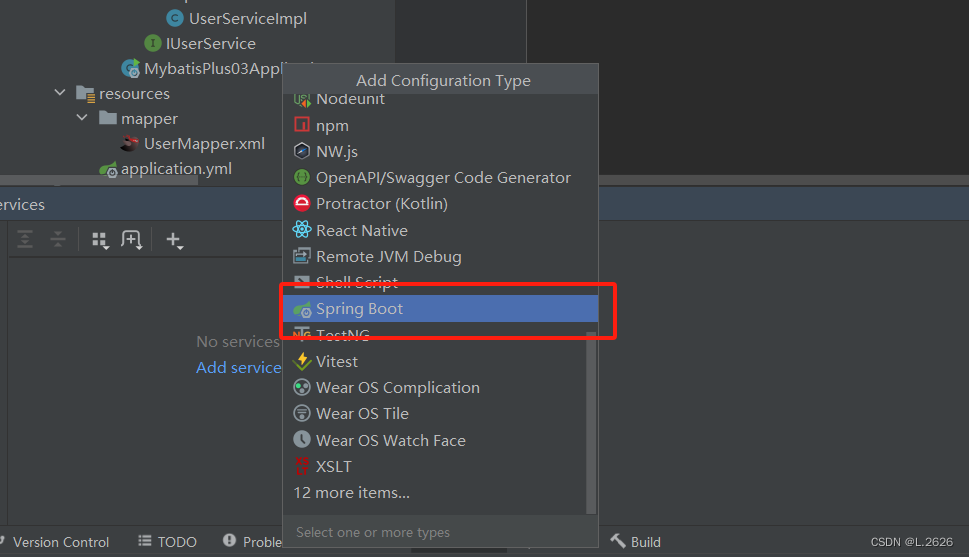Choose React Native configuration type

440,230
